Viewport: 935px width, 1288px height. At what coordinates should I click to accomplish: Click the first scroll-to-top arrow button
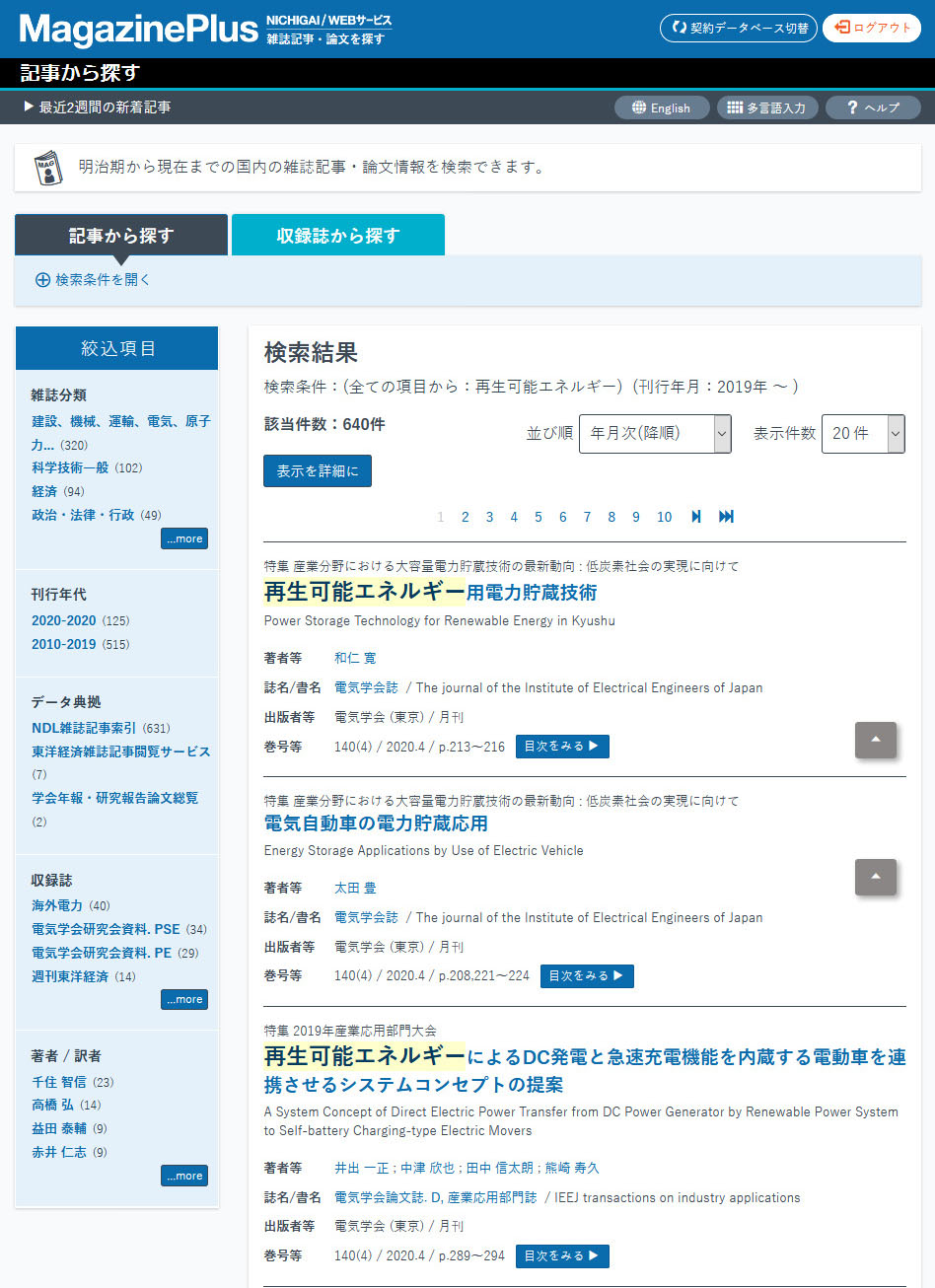[x=875, y=740]
